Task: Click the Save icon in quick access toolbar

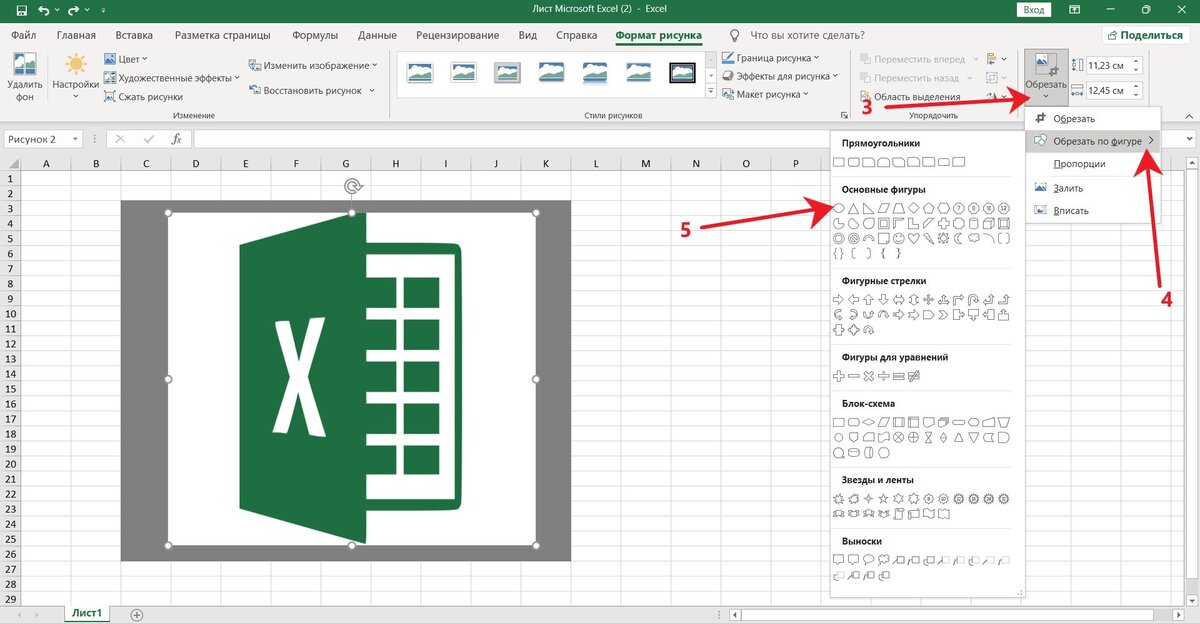Action: 22,10
